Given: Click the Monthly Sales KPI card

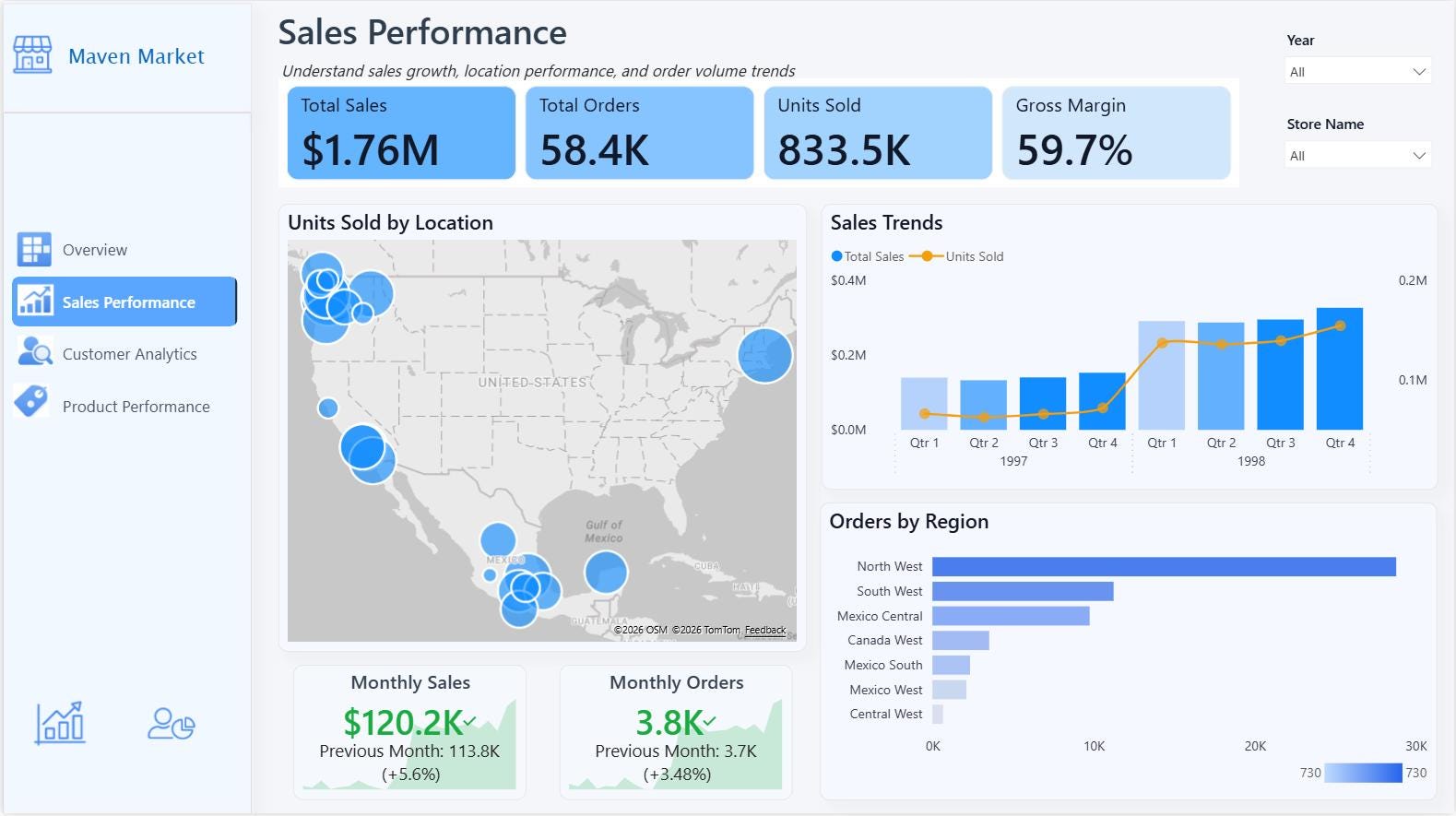Looking at the screenshot, I should pos(409,731).
